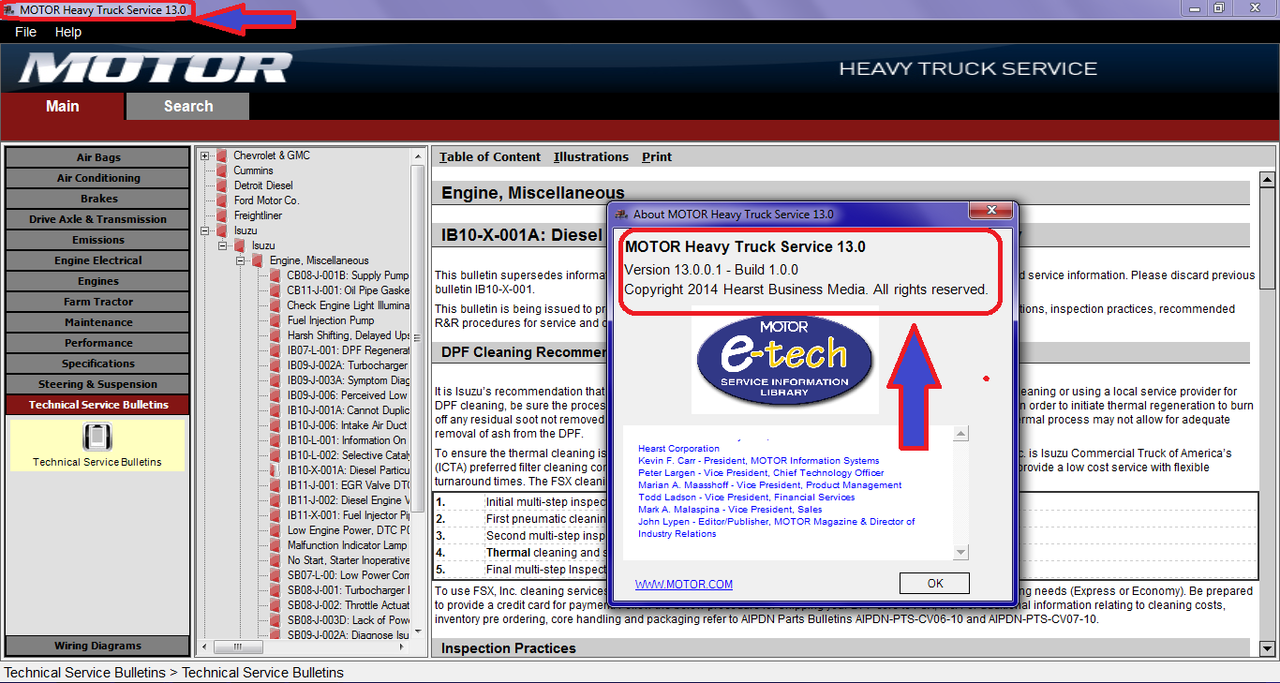Select 'CB11-J-001: Oil Pipe Gaske' tree row
1280x683 pixels.
pos(348,291)
